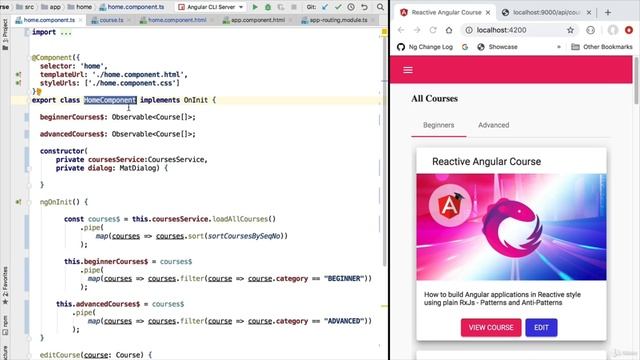Click sortCoursesBySeqNo in the code
The height and width of the screenshot is (360, 640).
(x=244, y=236)
